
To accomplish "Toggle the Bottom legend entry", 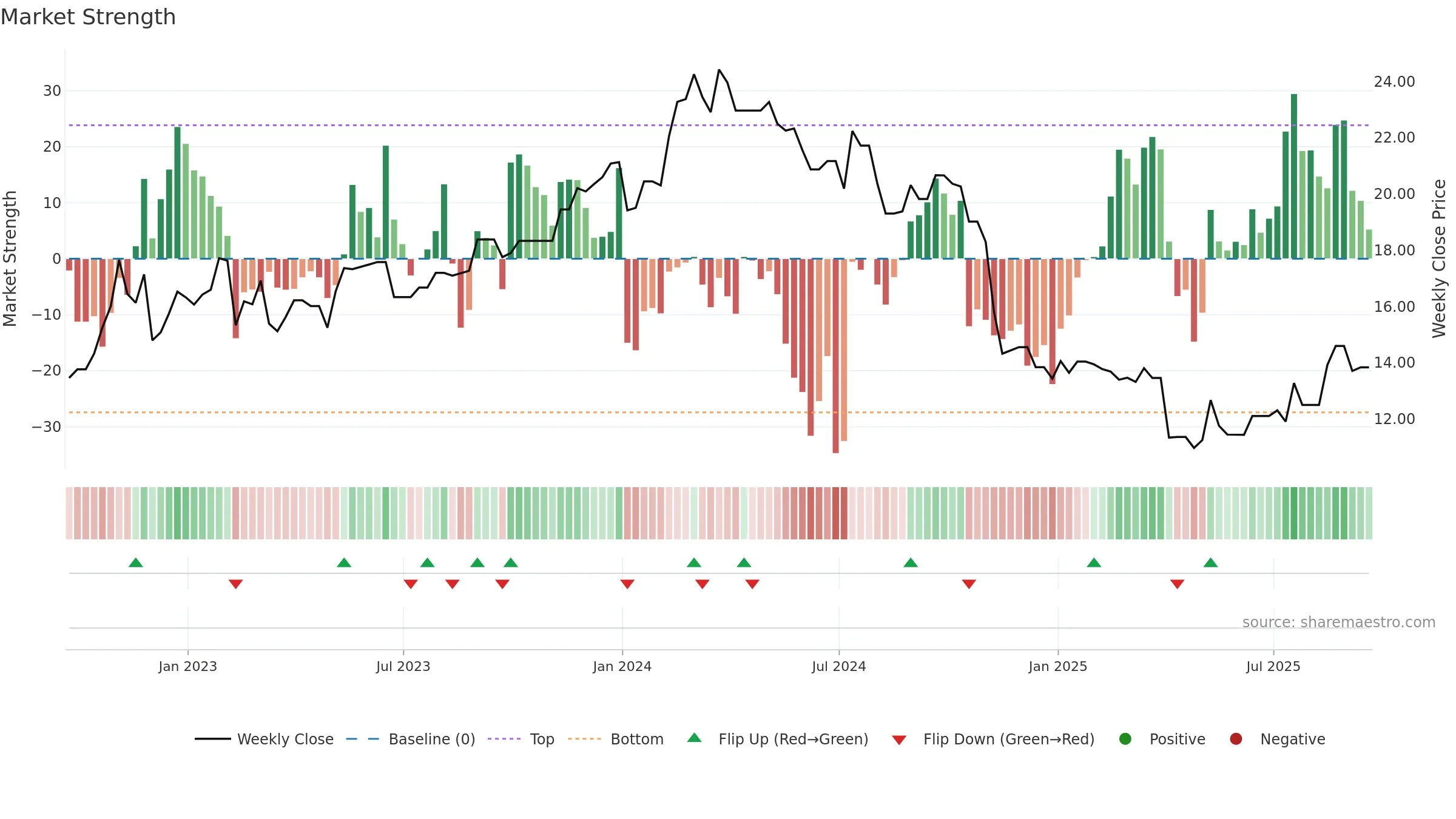I will 616,739.
